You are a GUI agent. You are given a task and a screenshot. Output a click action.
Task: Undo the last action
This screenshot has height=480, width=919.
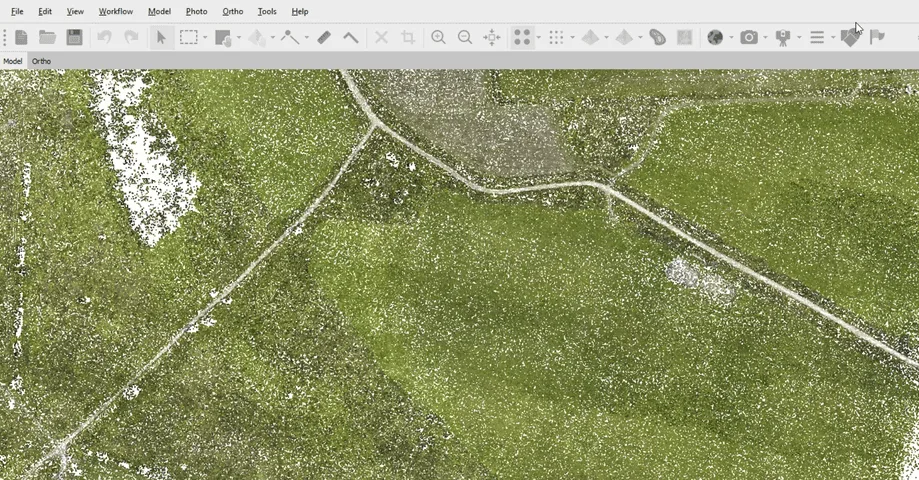pos(104,38)
